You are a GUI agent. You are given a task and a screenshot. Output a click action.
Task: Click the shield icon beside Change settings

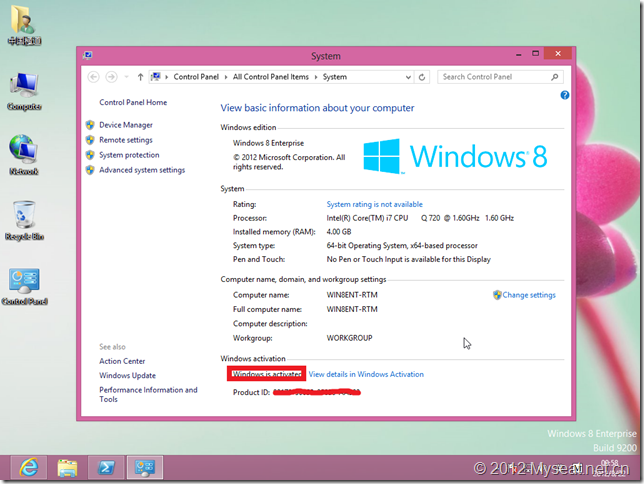[x=497, y=295]
